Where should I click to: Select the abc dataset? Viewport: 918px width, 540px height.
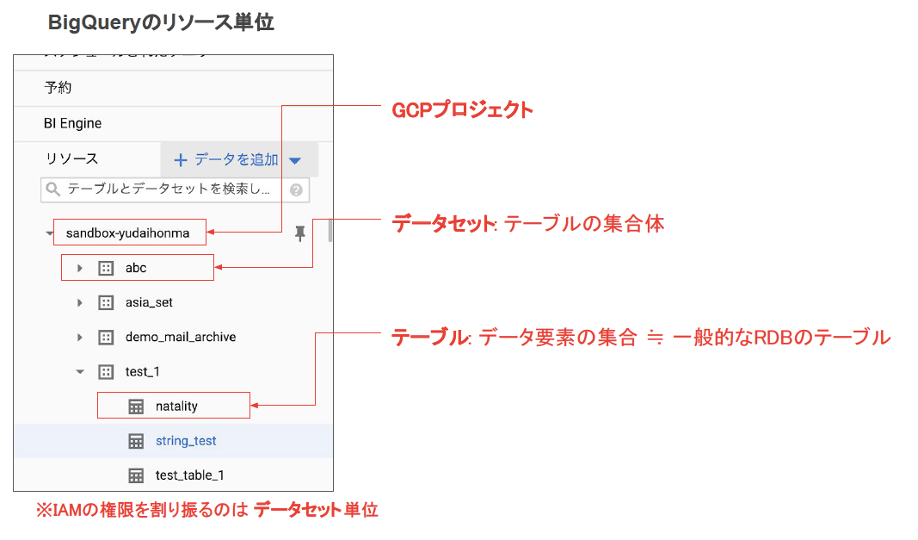(x=136, y=268)
